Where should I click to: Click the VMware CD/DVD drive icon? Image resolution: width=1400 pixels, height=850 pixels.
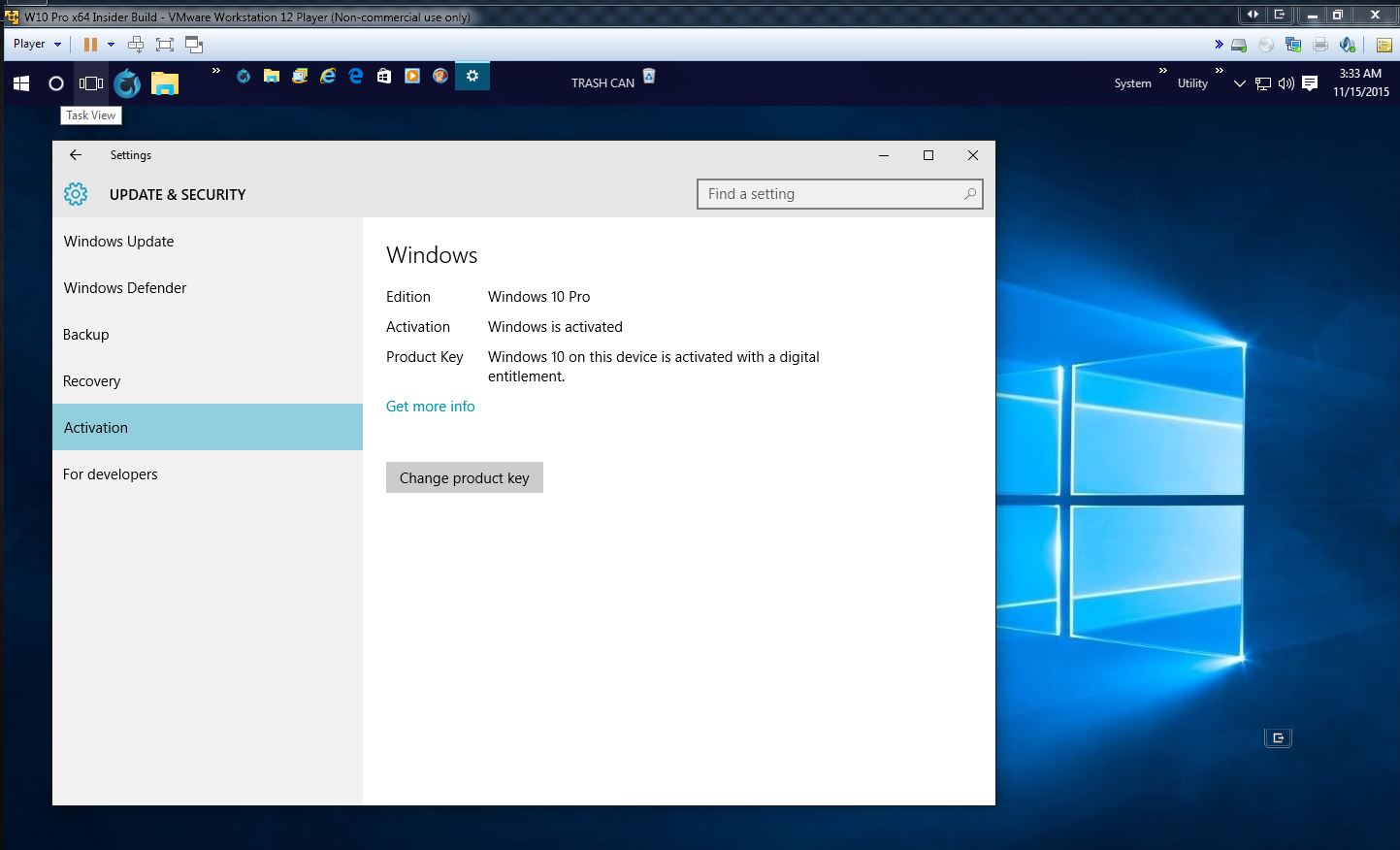pyautogui.click(x=1266, y=45)
